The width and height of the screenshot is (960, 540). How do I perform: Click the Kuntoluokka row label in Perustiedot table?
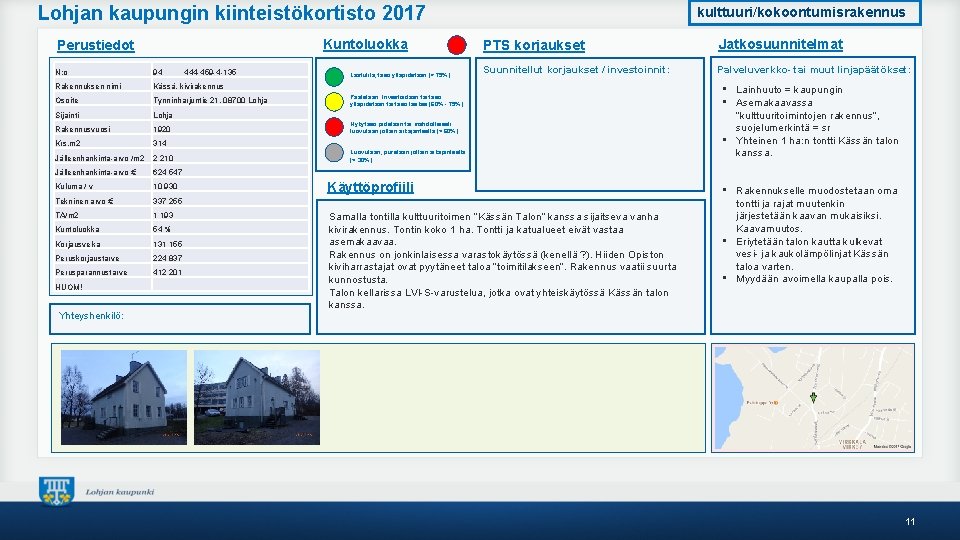point(77,229)
